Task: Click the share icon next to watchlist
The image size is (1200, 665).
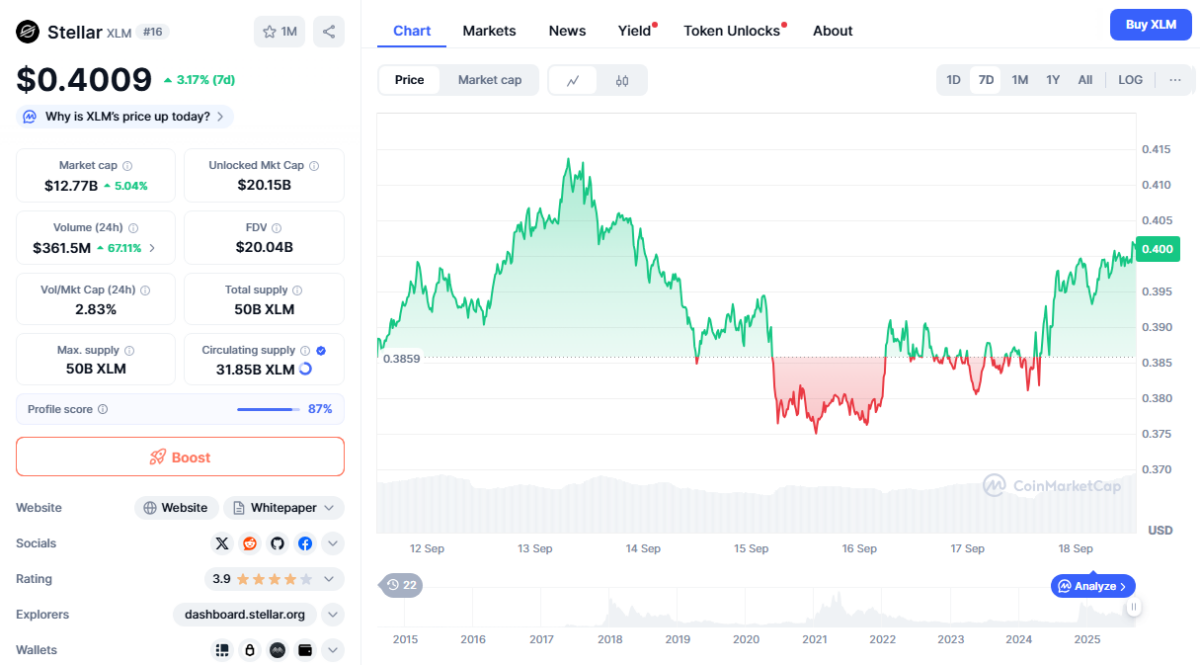Action: 328,32
